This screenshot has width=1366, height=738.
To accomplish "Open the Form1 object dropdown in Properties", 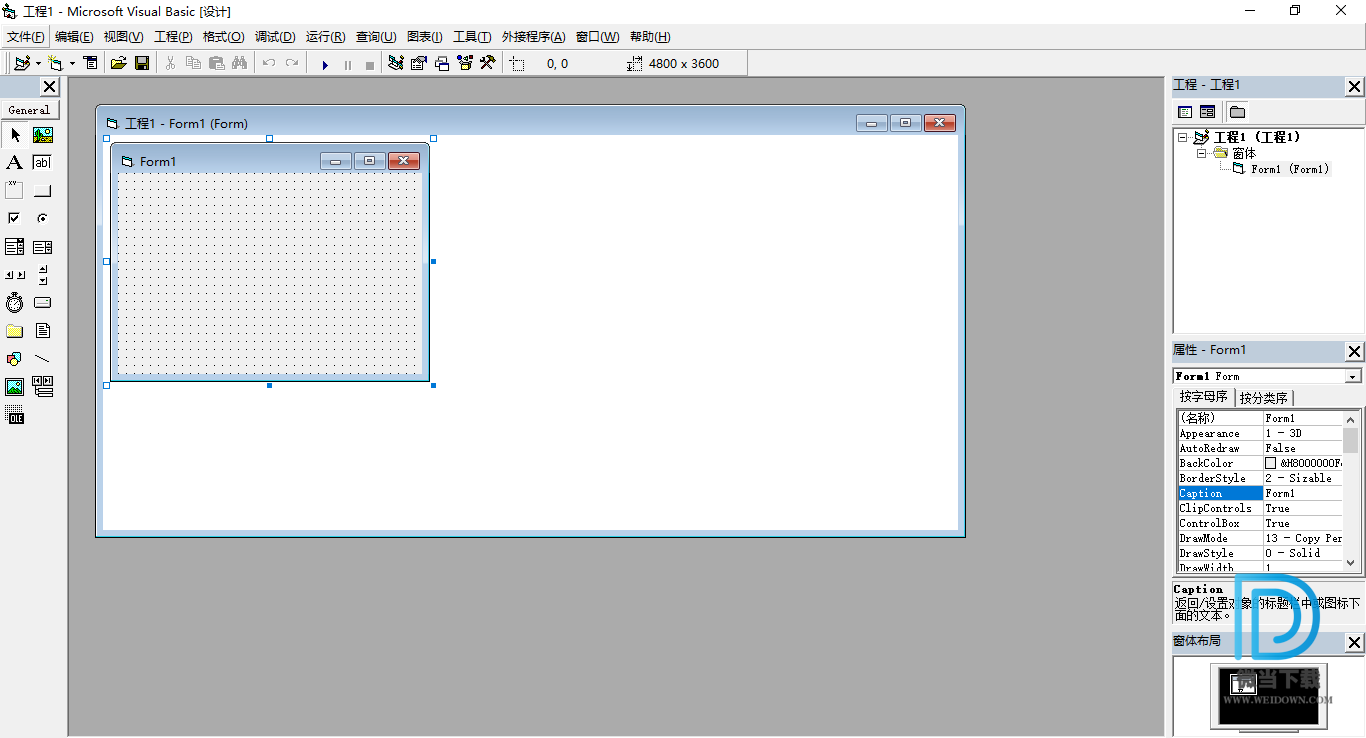I will [1353, 376].
